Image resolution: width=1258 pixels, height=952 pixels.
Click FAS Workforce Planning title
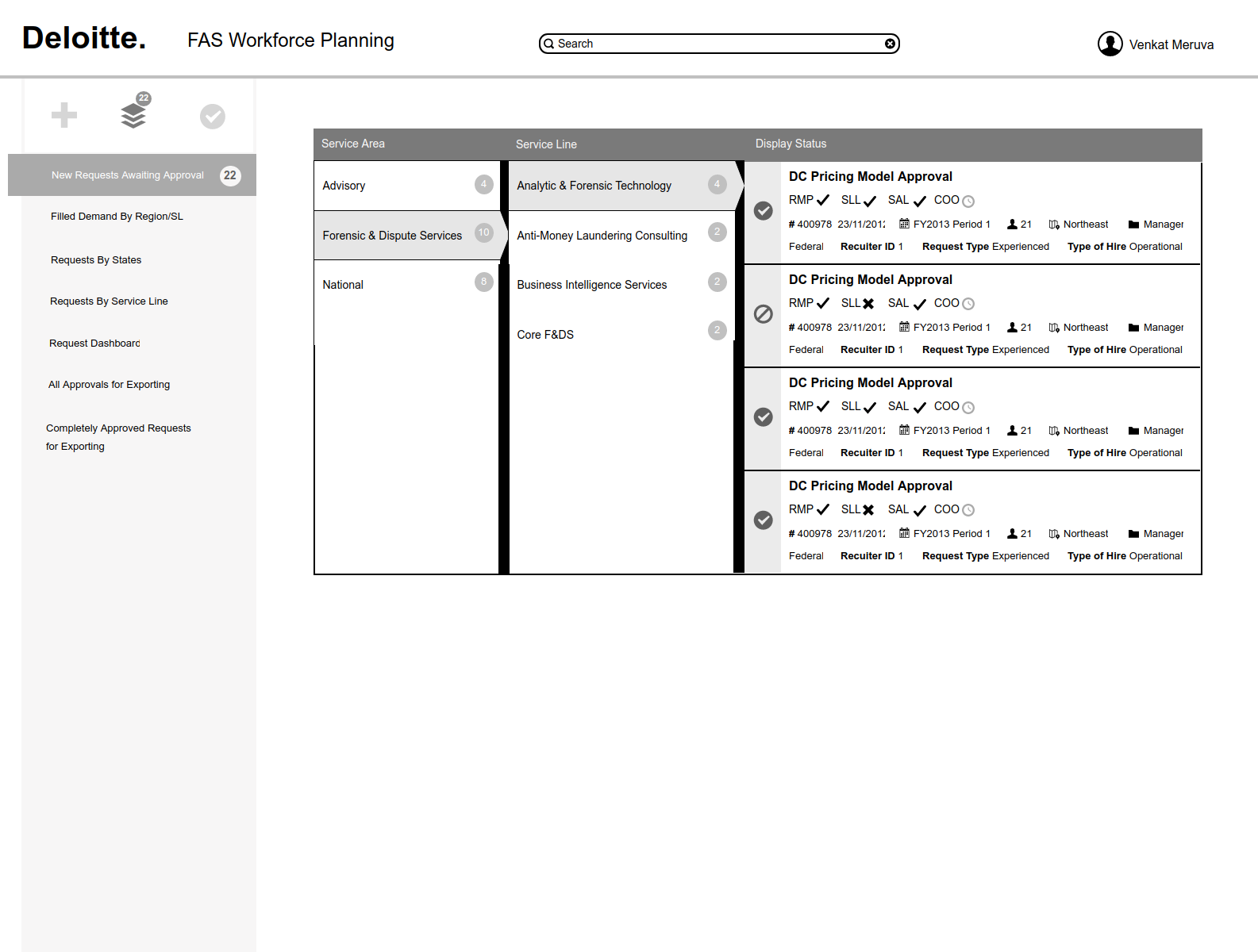tap(290, 40)
